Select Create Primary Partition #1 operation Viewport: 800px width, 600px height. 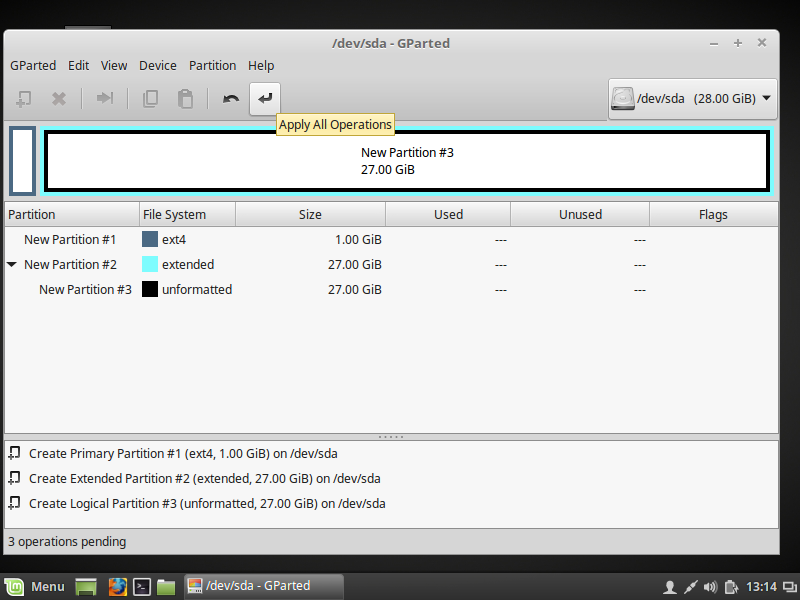tap(391, 454)
